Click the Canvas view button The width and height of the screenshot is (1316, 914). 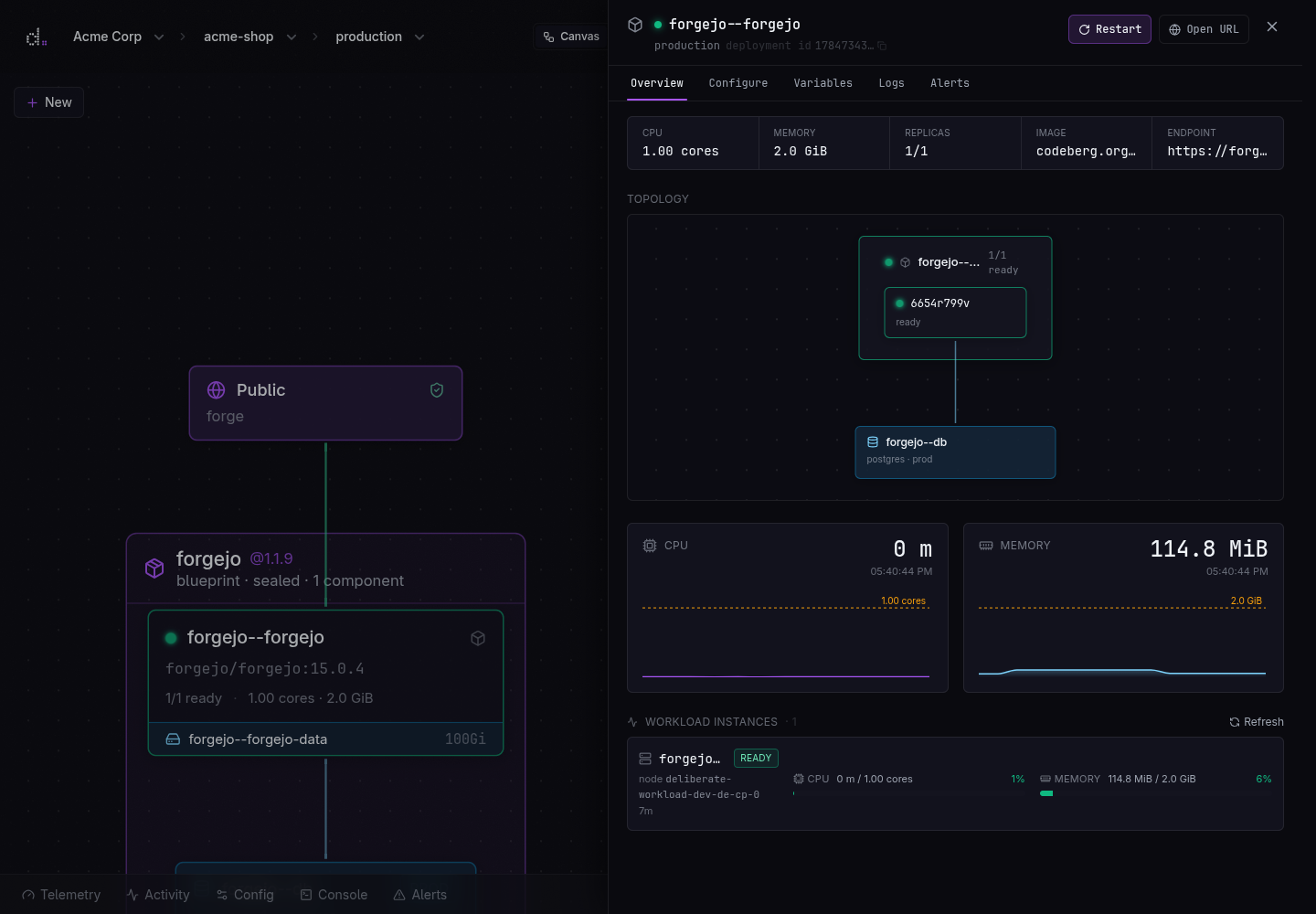571,37
